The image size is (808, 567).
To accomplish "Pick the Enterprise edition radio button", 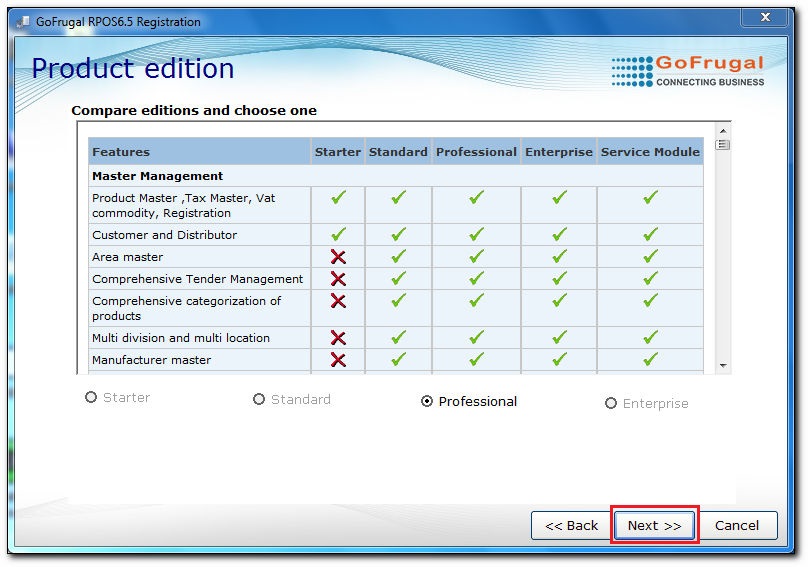I will (x=611, y=403).
